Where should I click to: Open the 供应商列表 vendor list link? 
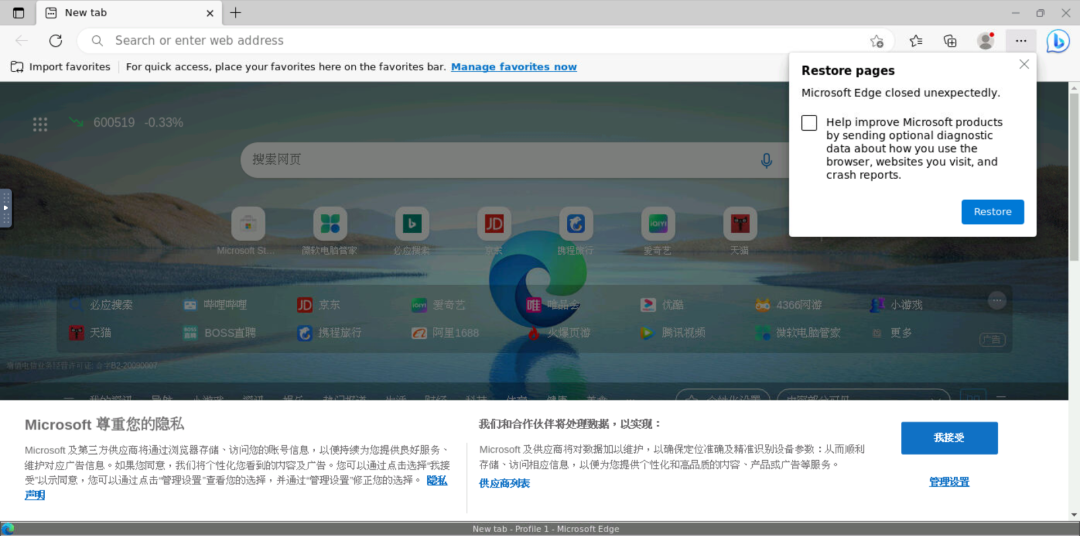point(505,484)
